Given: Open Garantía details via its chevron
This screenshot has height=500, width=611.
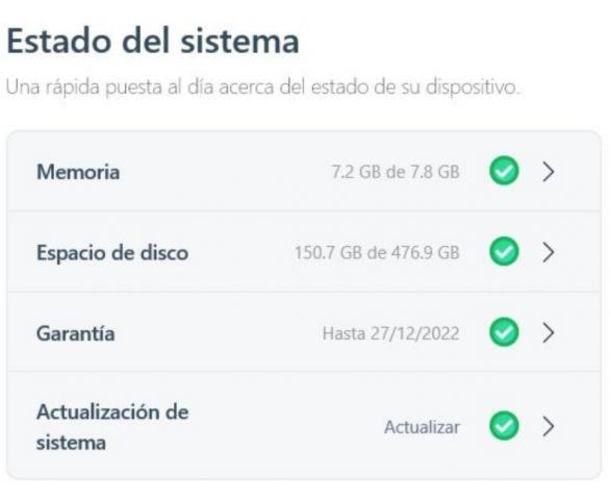Looking at the screenshot, I should (548, 333).
